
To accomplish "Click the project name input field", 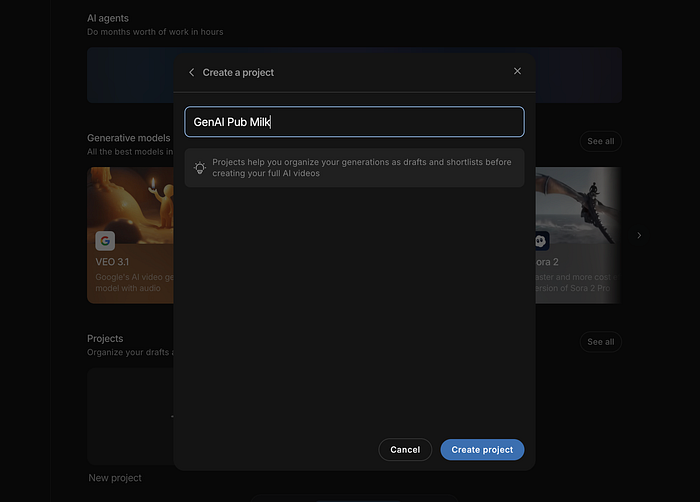I will [x=354, y=122].
